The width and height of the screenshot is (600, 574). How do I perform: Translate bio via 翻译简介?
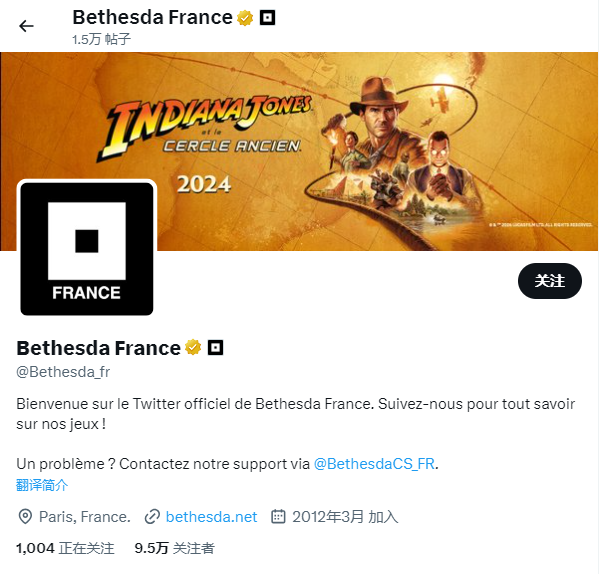tap(42, 485)
